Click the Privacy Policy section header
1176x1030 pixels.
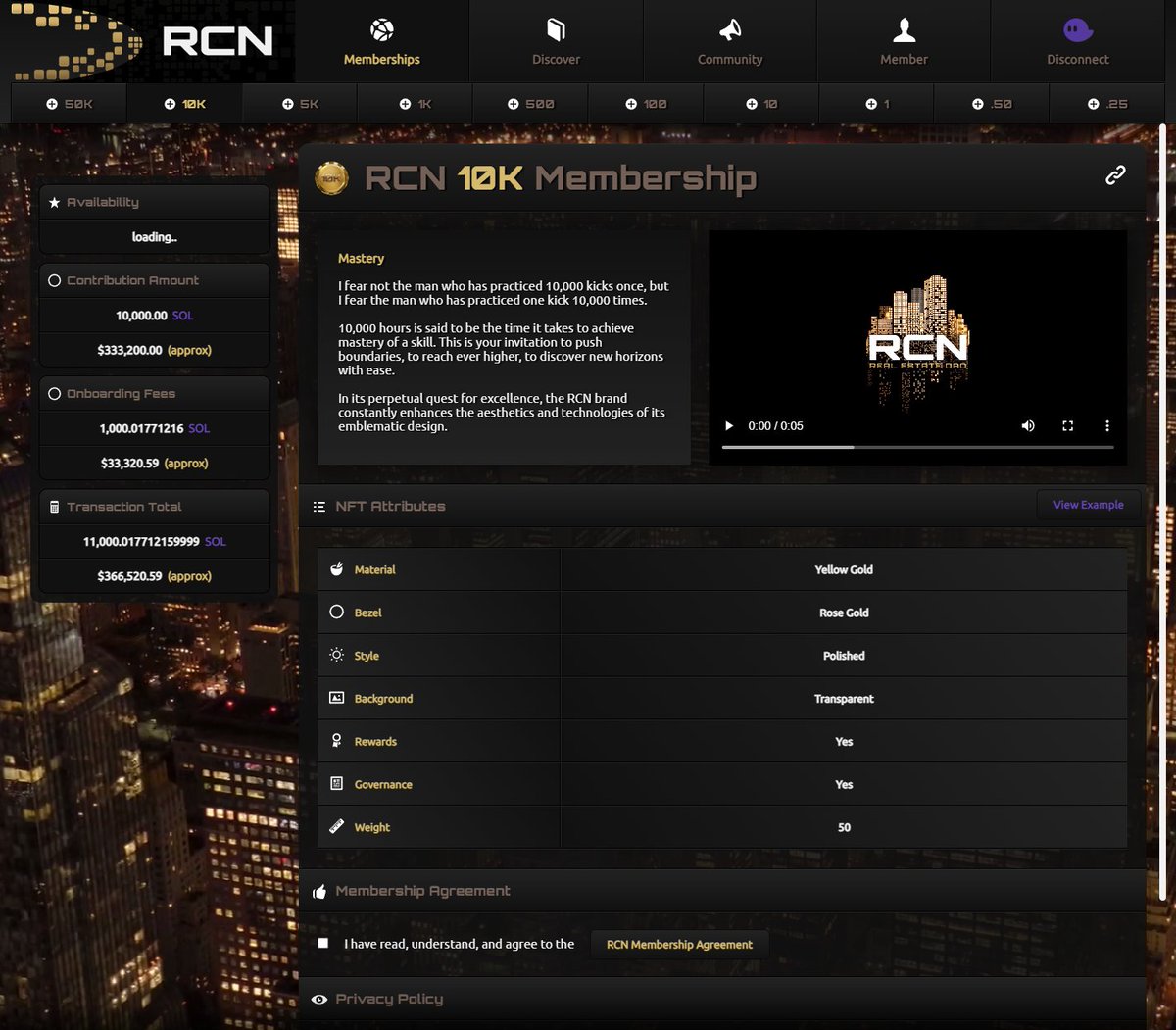[x=722, y=1000]
